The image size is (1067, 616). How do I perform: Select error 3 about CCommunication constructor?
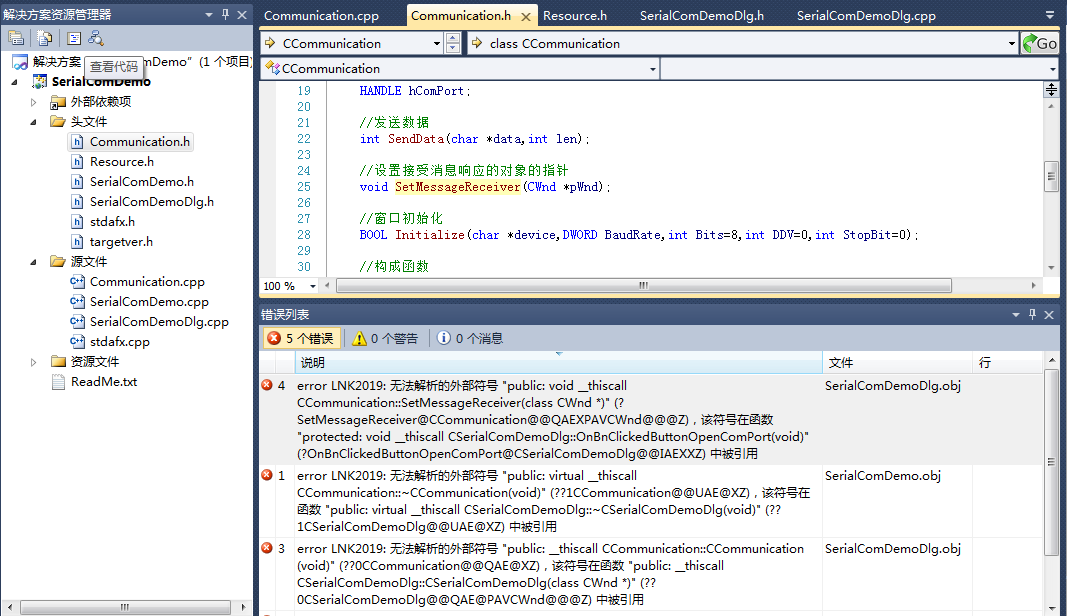tap(651, 574)
